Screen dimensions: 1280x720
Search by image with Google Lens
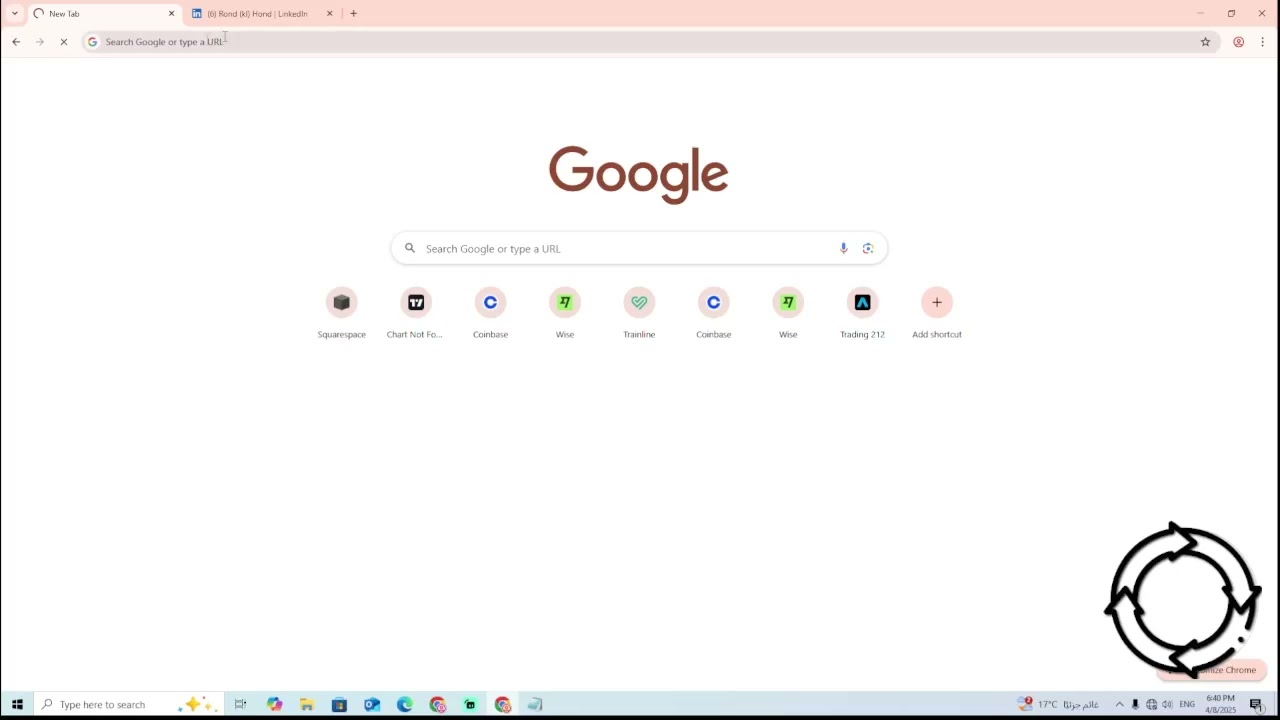(x=868, y=249)
